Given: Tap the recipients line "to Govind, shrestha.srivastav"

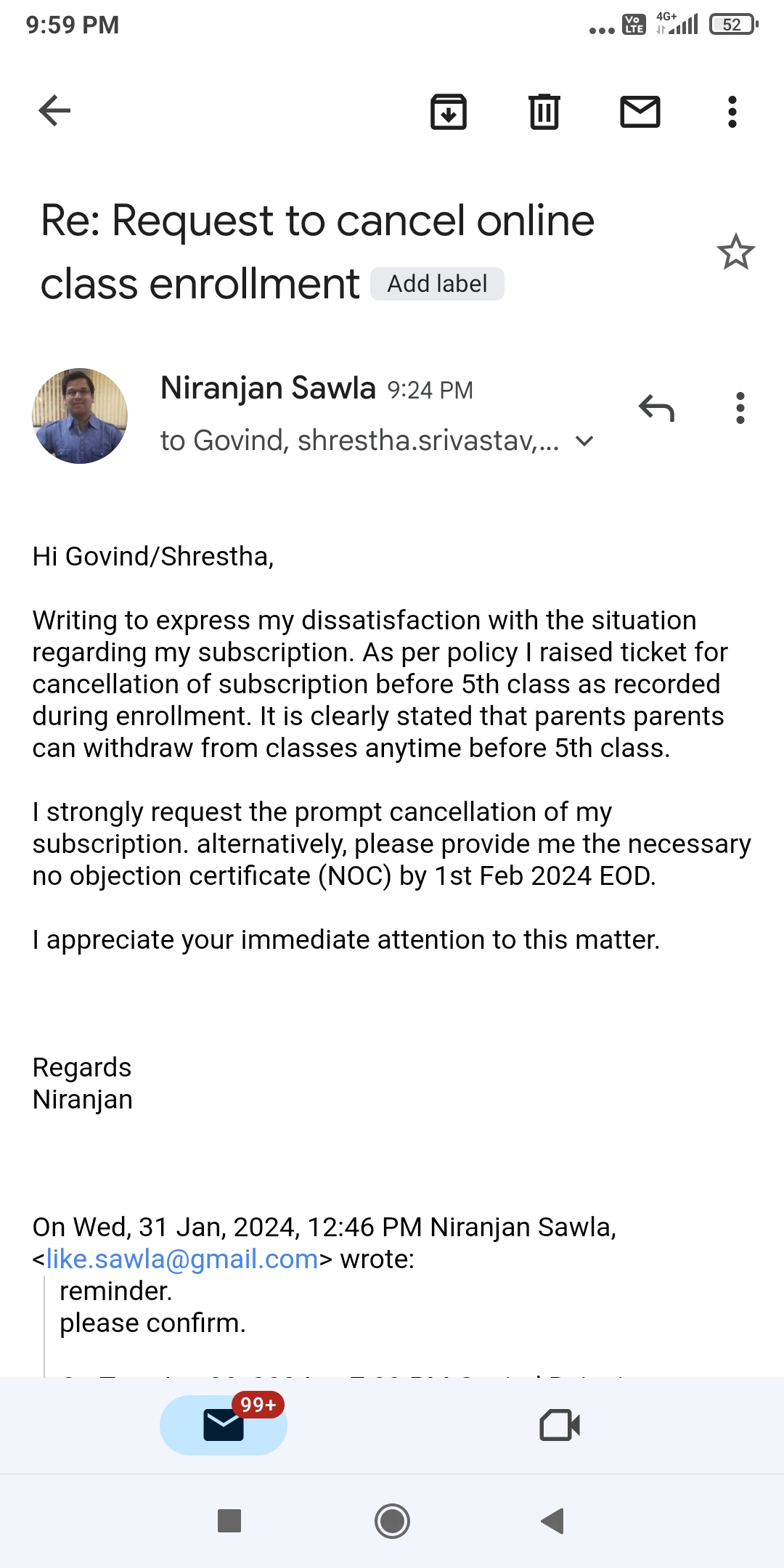Looking at the screenshot, I should 359,441.
